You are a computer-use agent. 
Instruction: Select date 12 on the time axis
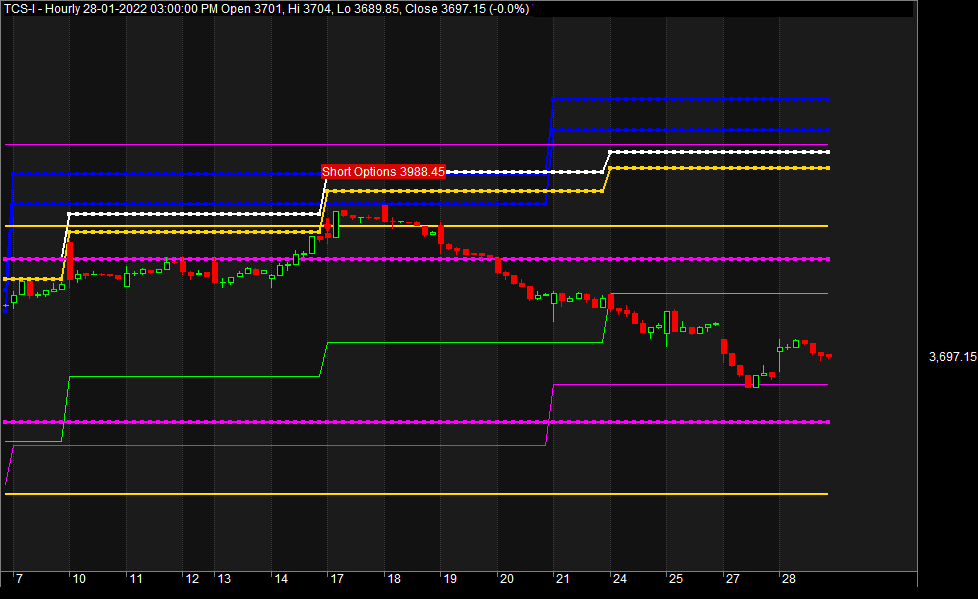192,579
